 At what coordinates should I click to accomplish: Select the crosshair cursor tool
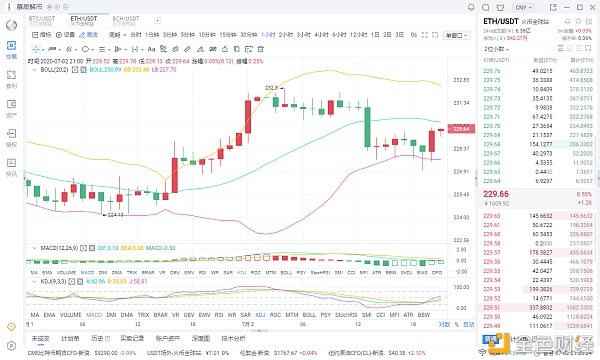[x=36, y=49]
